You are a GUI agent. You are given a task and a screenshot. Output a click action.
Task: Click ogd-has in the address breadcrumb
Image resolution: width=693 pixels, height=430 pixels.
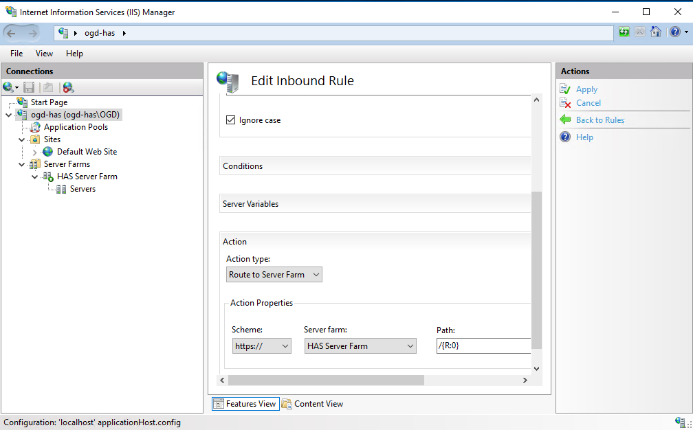pyautogui.click(x=99, y=33)
